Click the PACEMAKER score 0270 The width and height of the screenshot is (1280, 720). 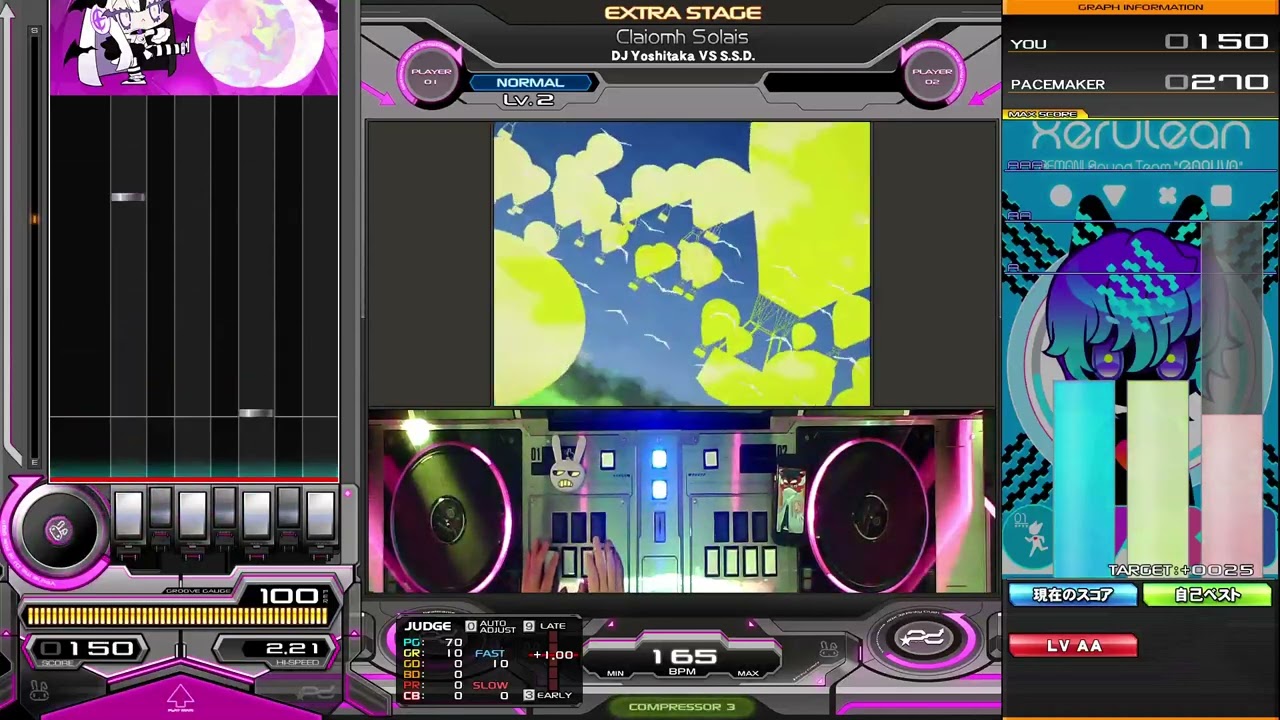[x=1217, y=83]
